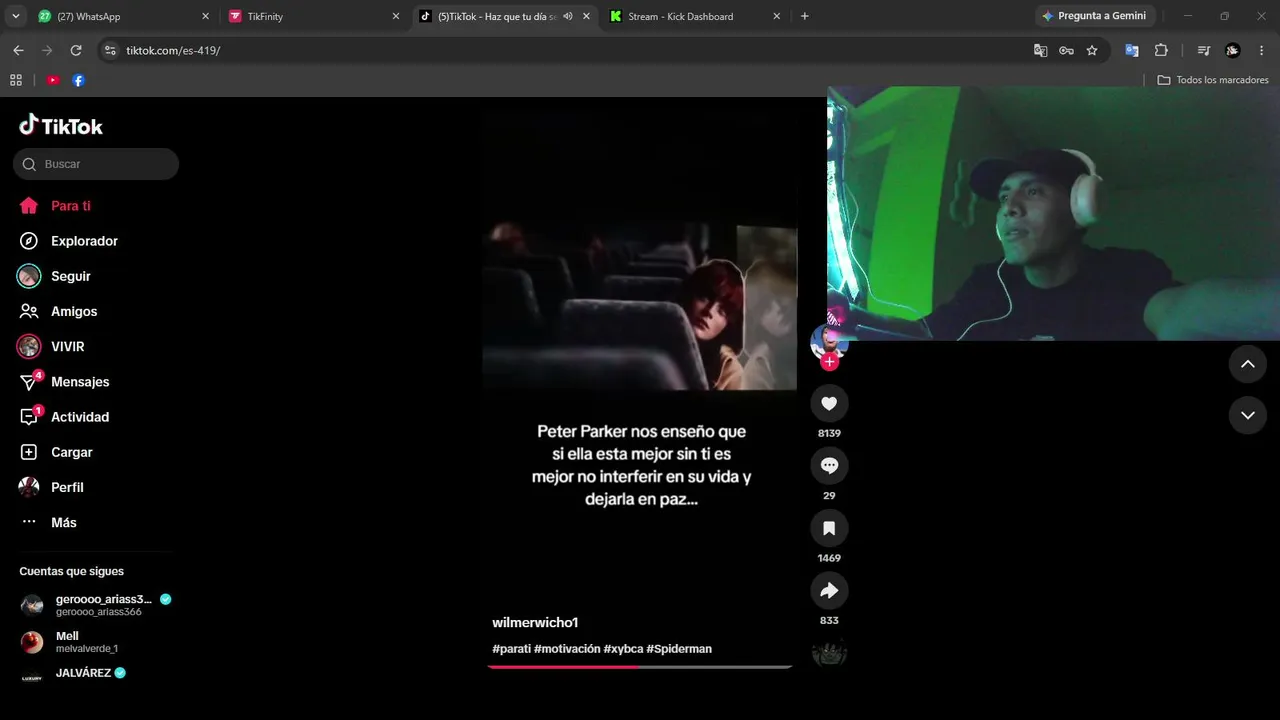Open Todos los marcadores folder
The height and width of the screenshot is (720, 1280).
coord(1213,80)
